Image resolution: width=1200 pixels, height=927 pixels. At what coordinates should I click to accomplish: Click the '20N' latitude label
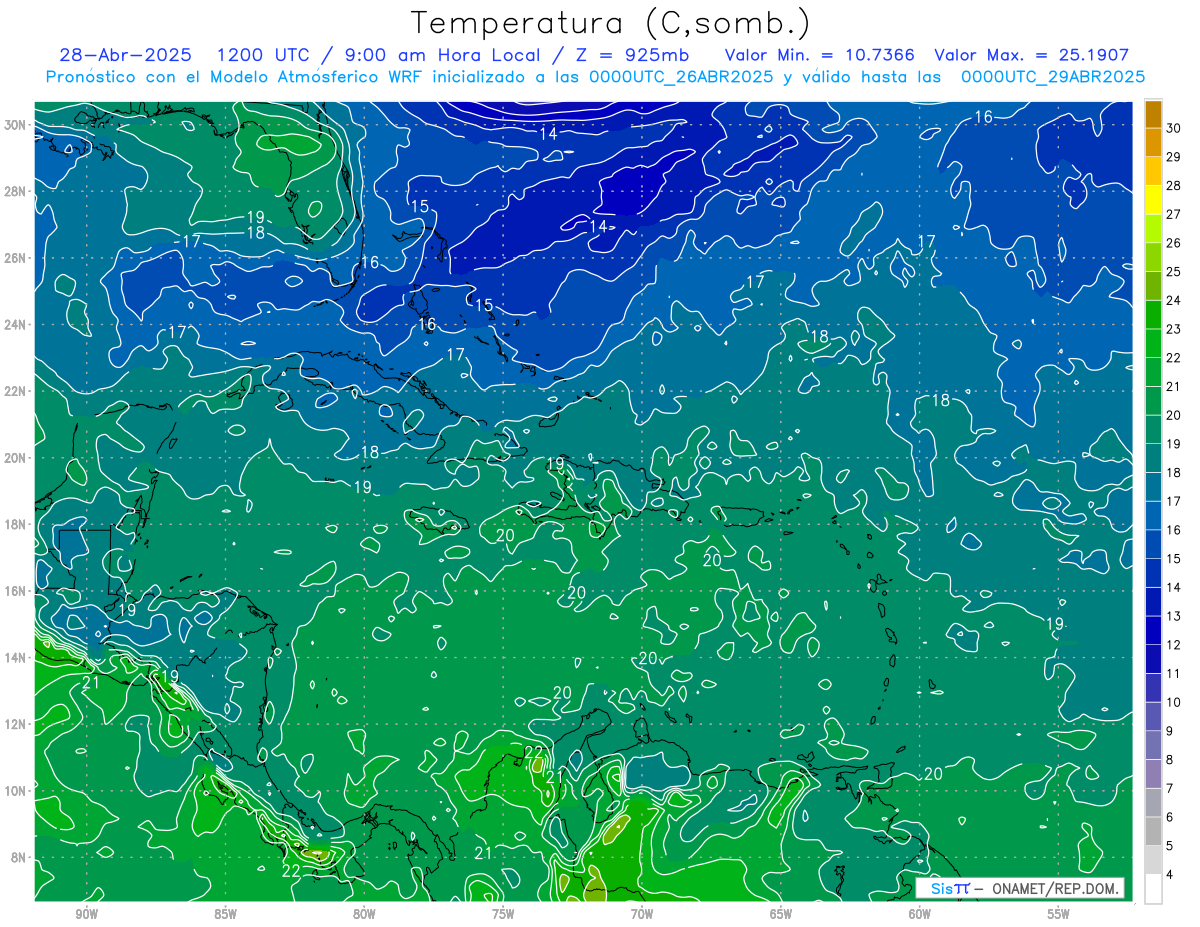(x=15, y=458)
